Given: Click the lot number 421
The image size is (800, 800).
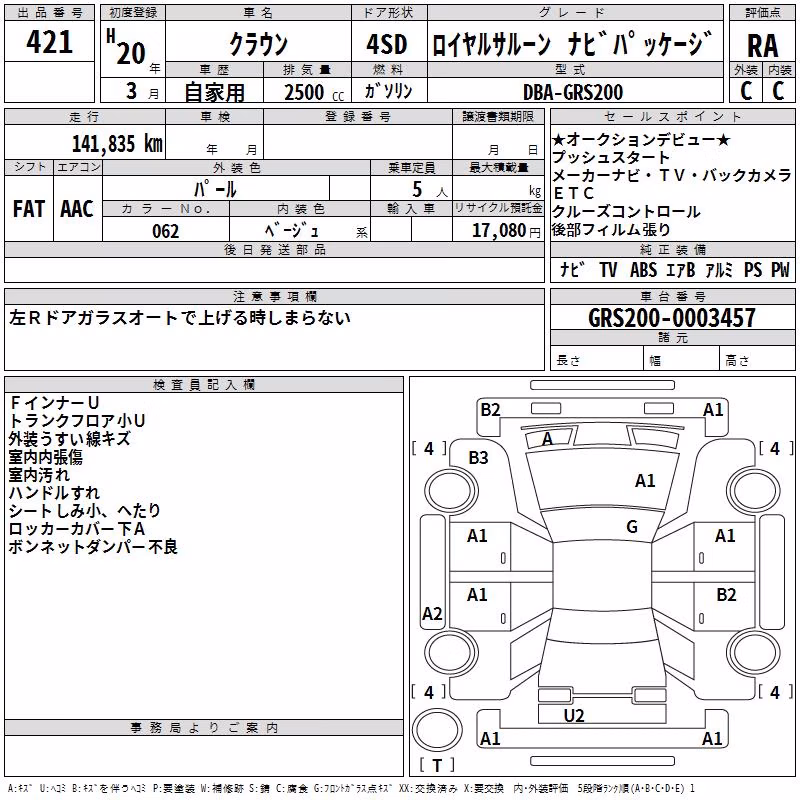Looking at the screenshot, I should 49,42.
